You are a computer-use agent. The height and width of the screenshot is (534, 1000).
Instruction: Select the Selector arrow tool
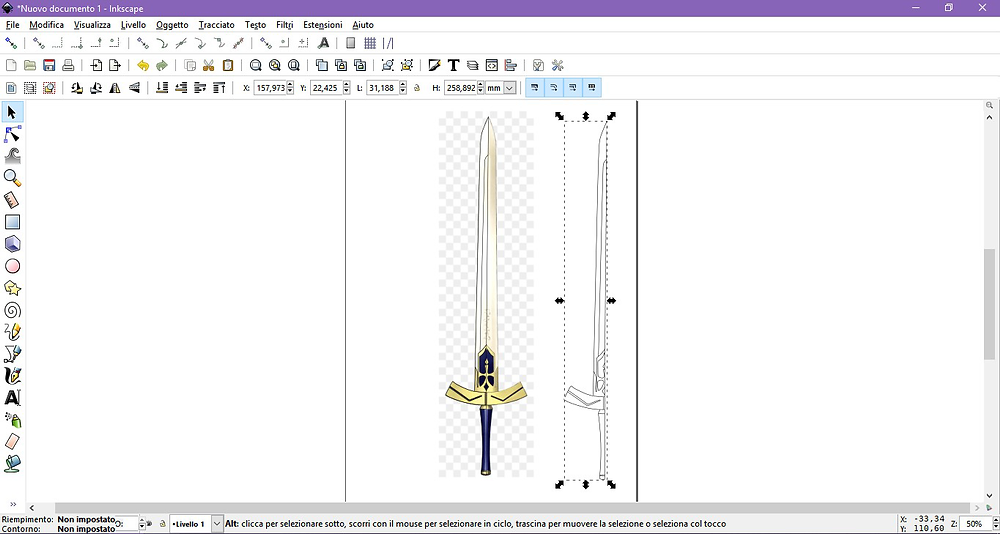coord(12,113)
